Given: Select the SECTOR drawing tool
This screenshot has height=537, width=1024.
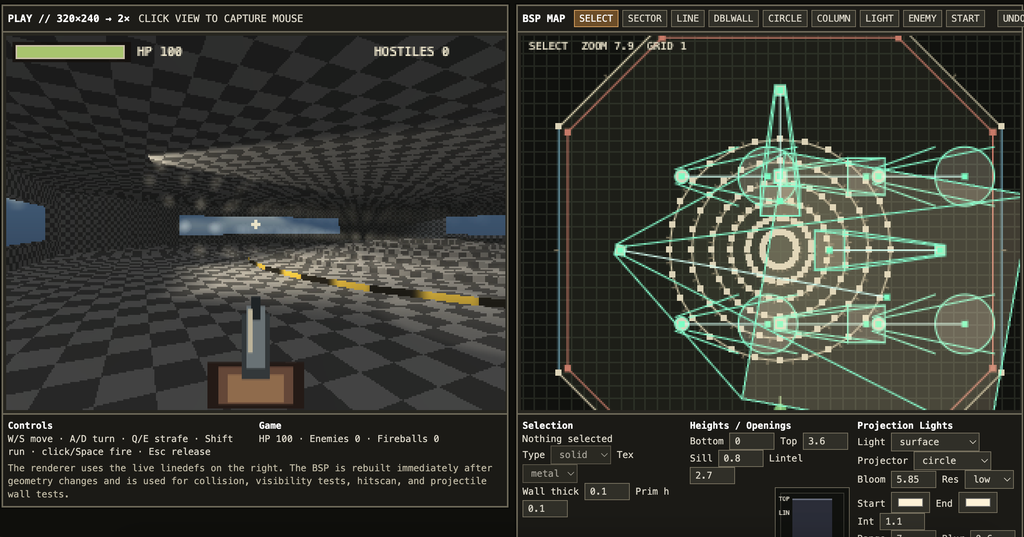Looking at the screenshot, I should click(x=645, y=18).
